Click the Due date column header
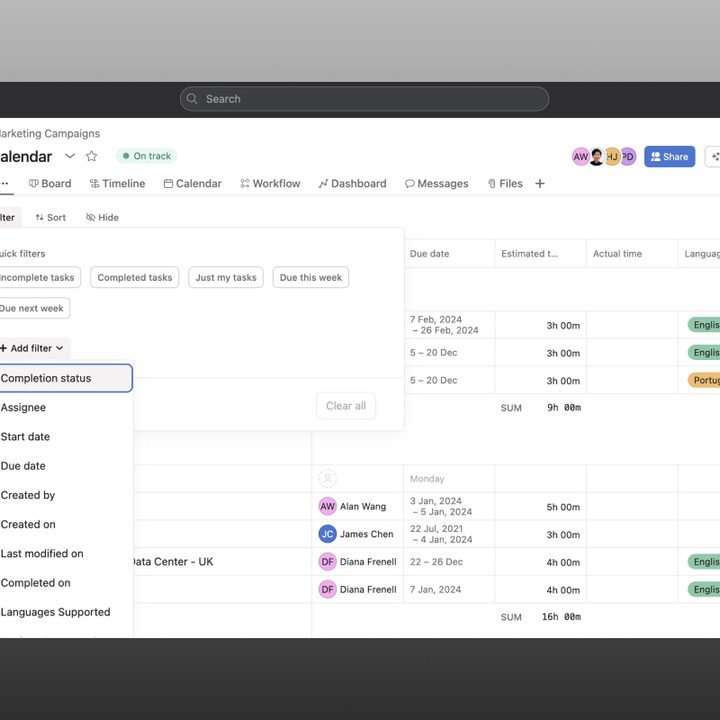The height and width of the screenshot is (720, 720). [450, 253]
